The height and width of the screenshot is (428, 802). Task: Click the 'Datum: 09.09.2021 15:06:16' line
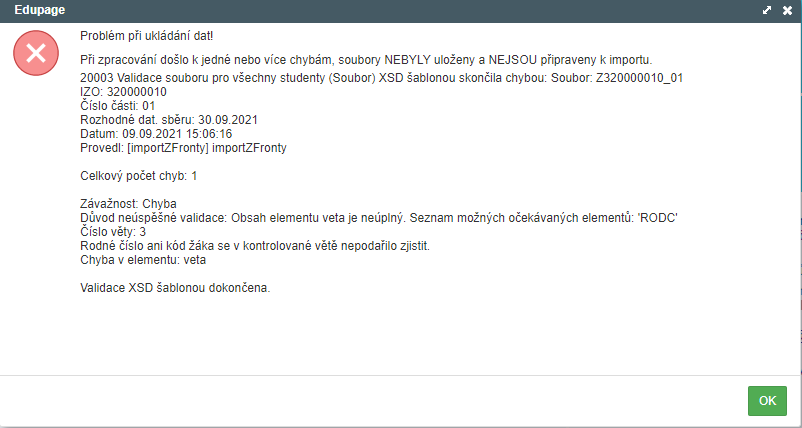[x=156, y=133]
